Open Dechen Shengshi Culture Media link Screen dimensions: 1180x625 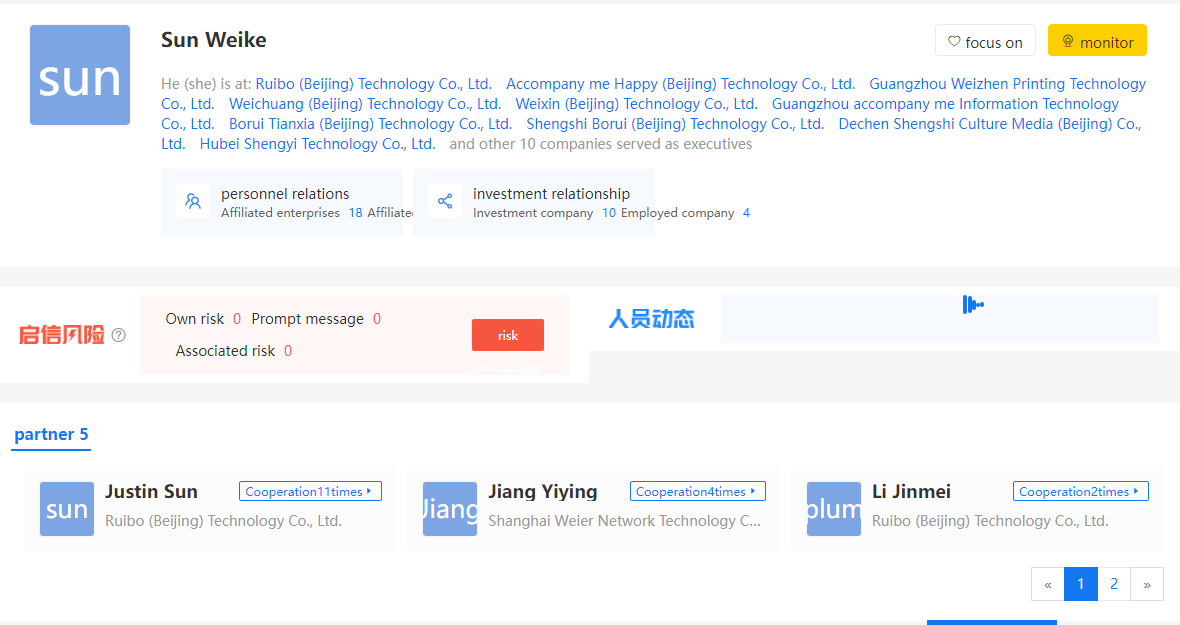(x=990, y=124)
